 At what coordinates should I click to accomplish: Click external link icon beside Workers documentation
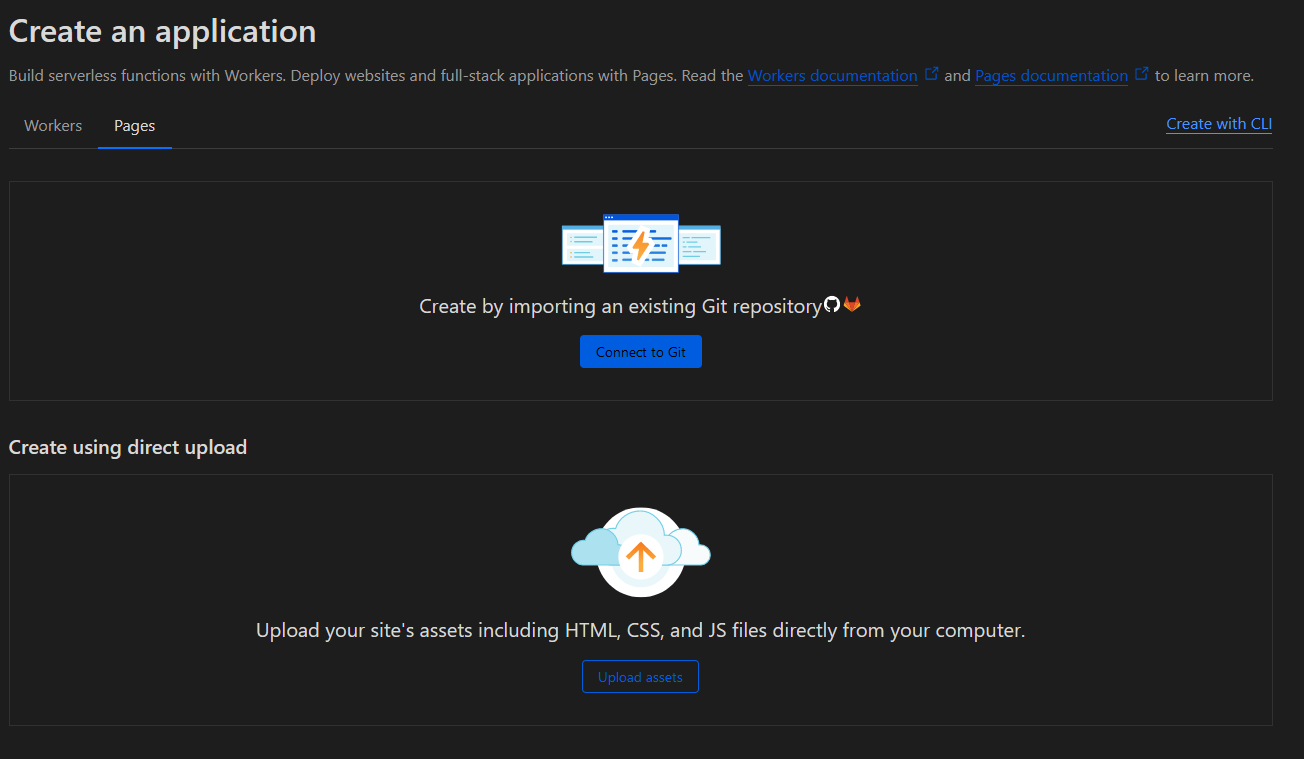pos(931,71)
